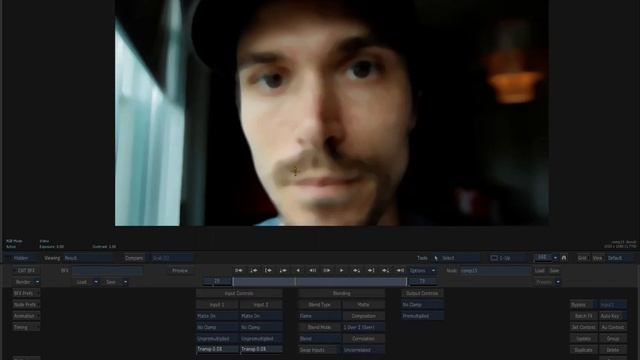Jump to the last frame transport button

tap(400, 271)
